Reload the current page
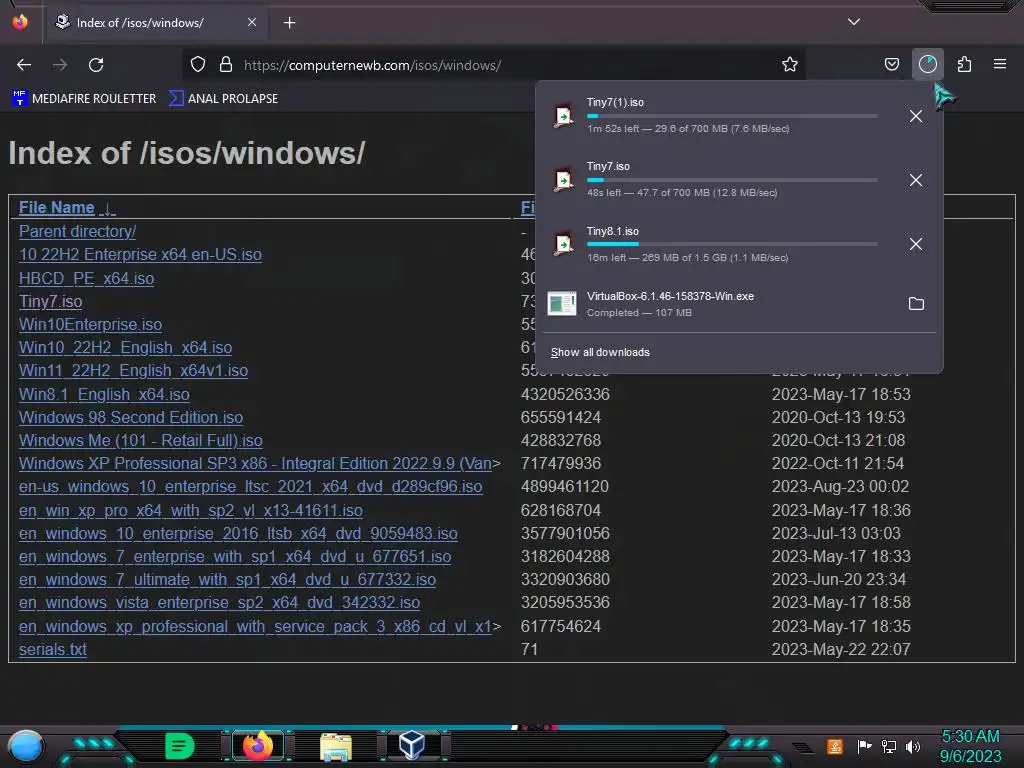Image resolution: width=1024 pixels, height=768 pixels. [x=96, y=65]
